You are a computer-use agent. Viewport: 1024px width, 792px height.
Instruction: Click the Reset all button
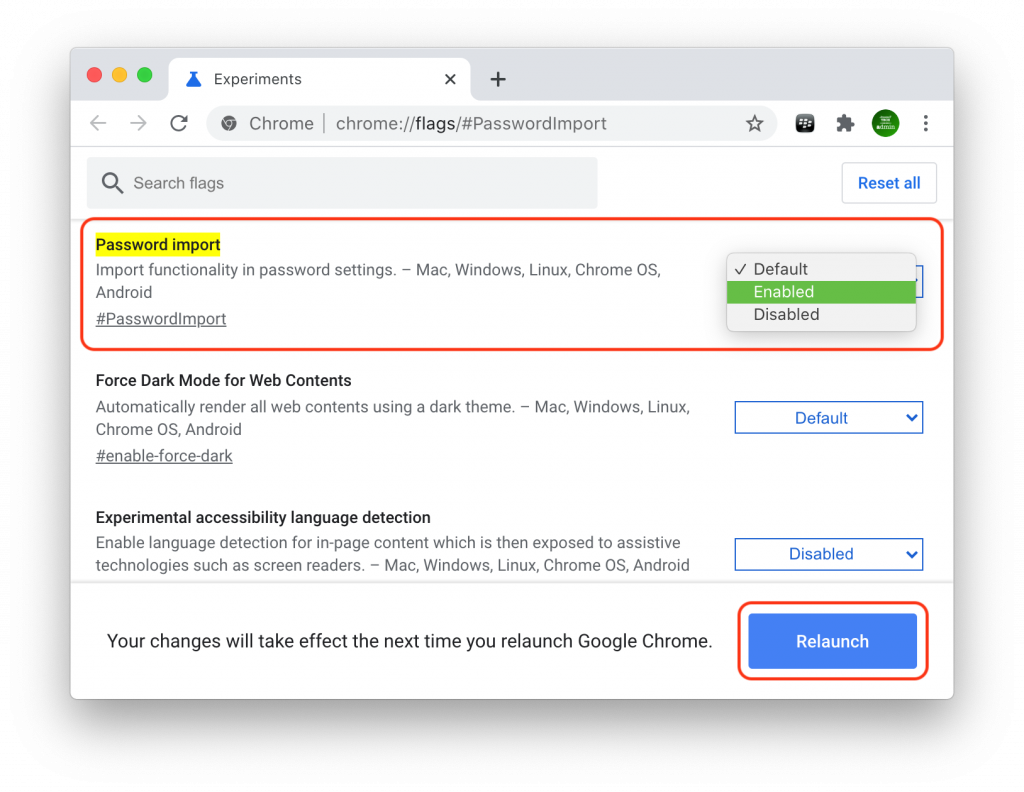pyautogui.click(x=889, y=183)
